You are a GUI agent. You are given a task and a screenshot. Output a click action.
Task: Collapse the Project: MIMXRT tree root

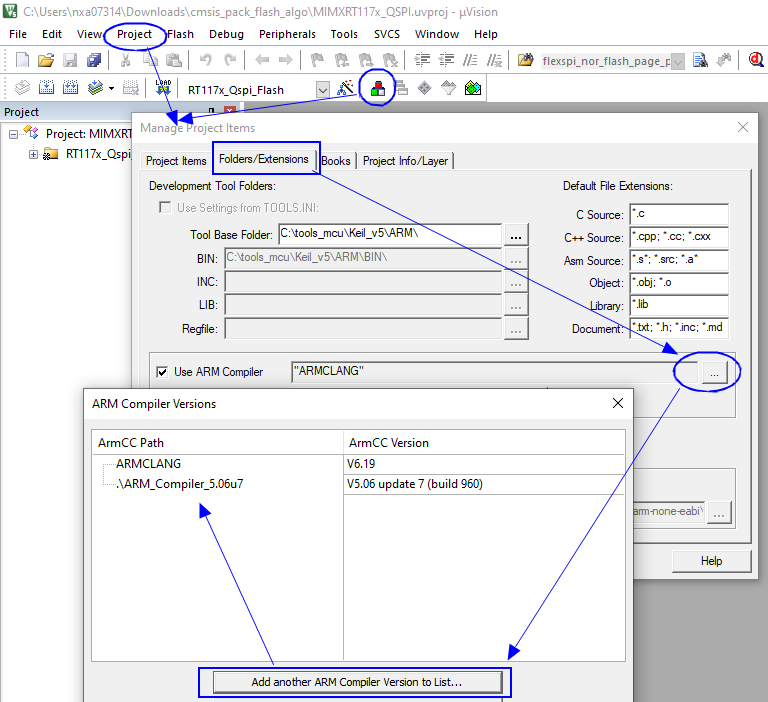tap(14, 133)
